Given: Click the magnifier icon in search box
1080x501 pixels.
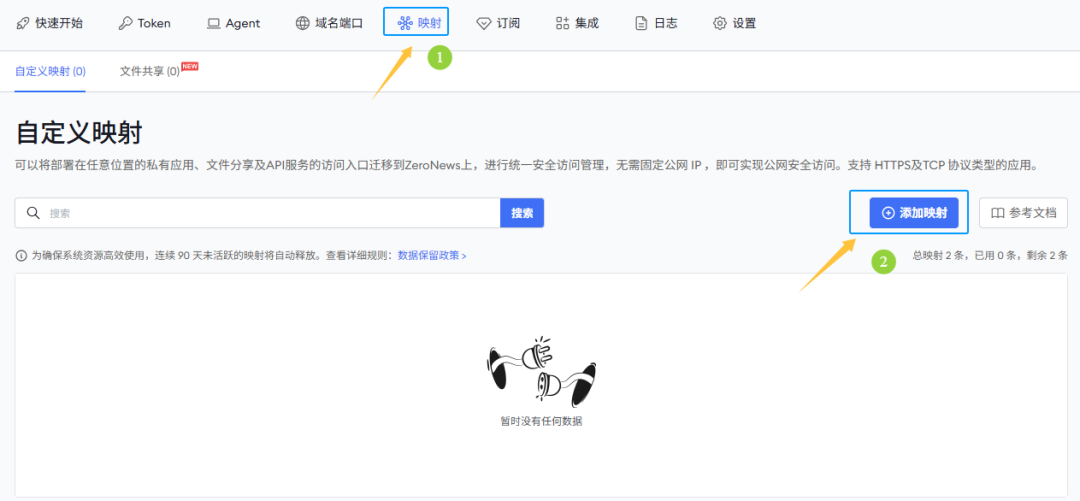Looking at the screenshot, I should (33, 213).
